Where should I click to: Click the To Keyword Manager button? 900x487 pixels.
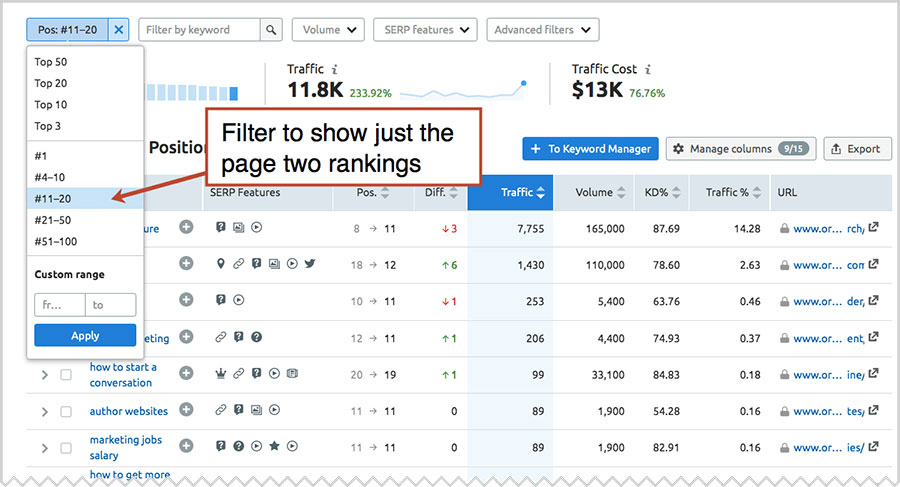click(x=591, y=149)
